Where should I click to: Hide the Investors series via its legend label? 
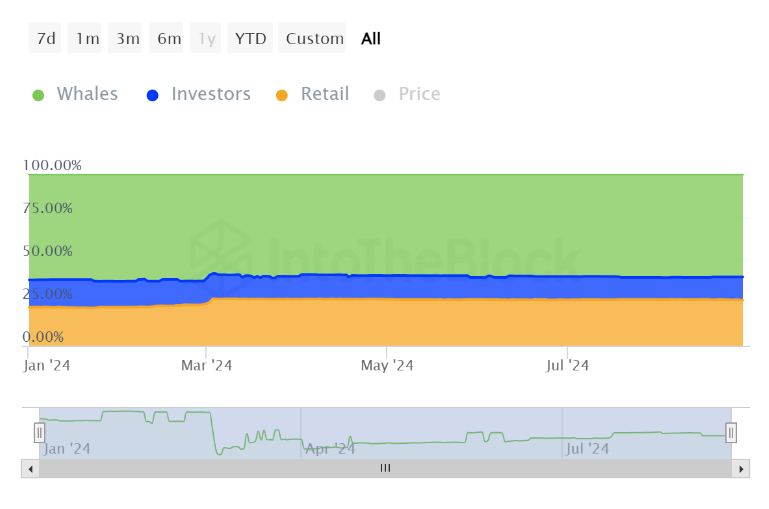click(x=211, y=94)
